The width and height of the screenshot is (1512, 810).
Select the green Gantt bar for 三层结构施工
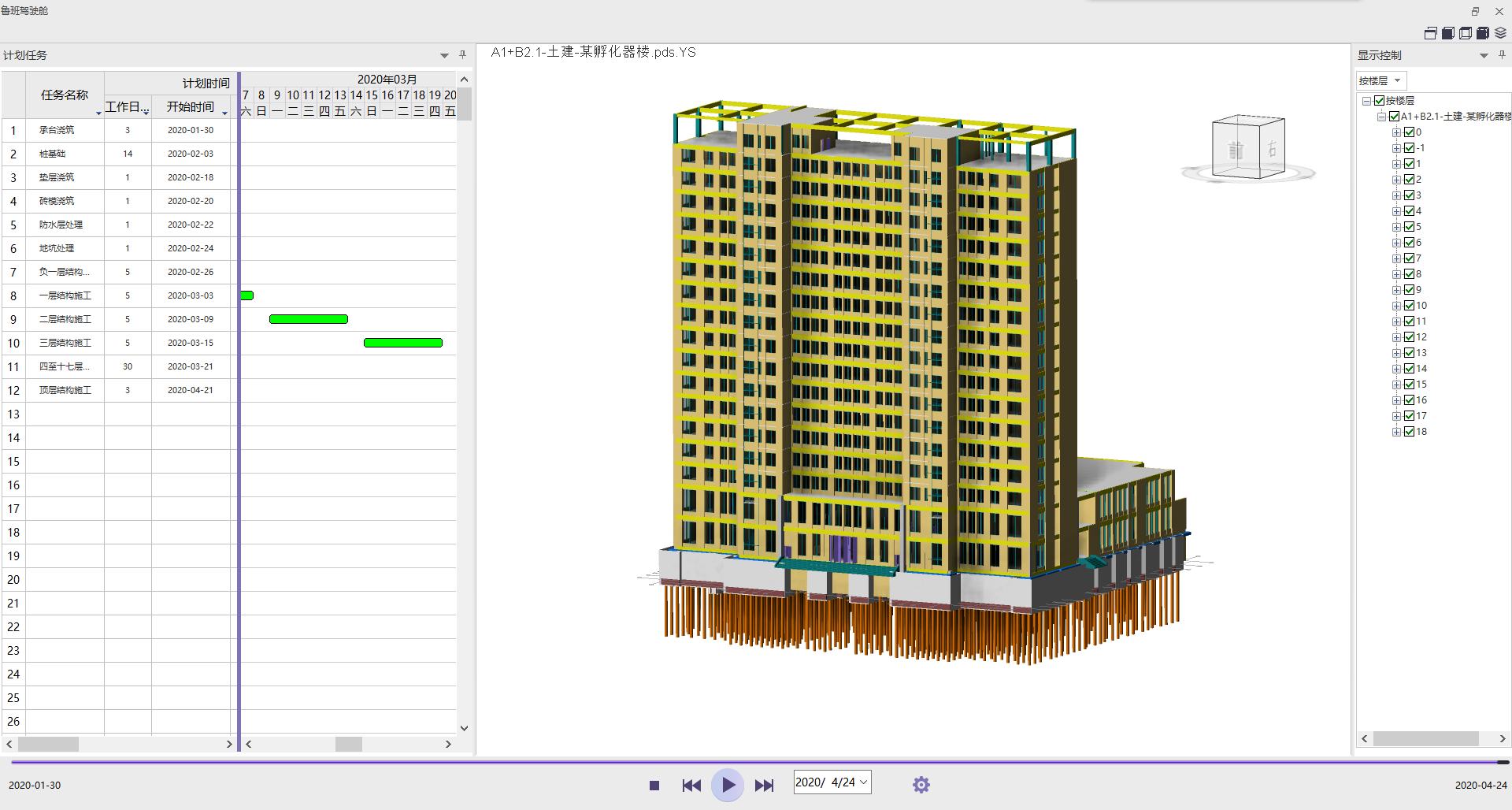[403, 343]
